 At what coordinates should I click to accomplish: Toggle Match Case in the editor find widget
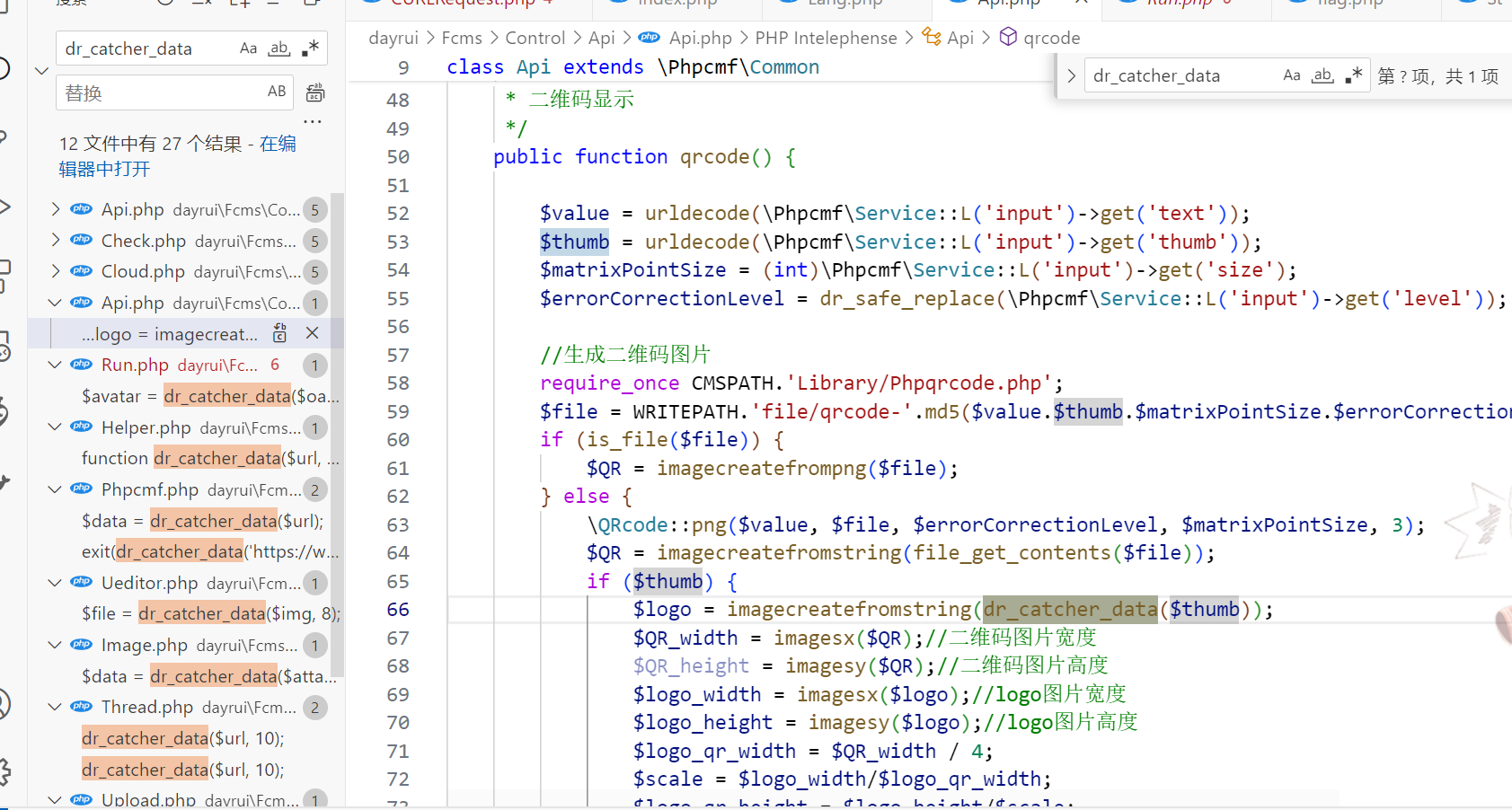click(1292, 75)
